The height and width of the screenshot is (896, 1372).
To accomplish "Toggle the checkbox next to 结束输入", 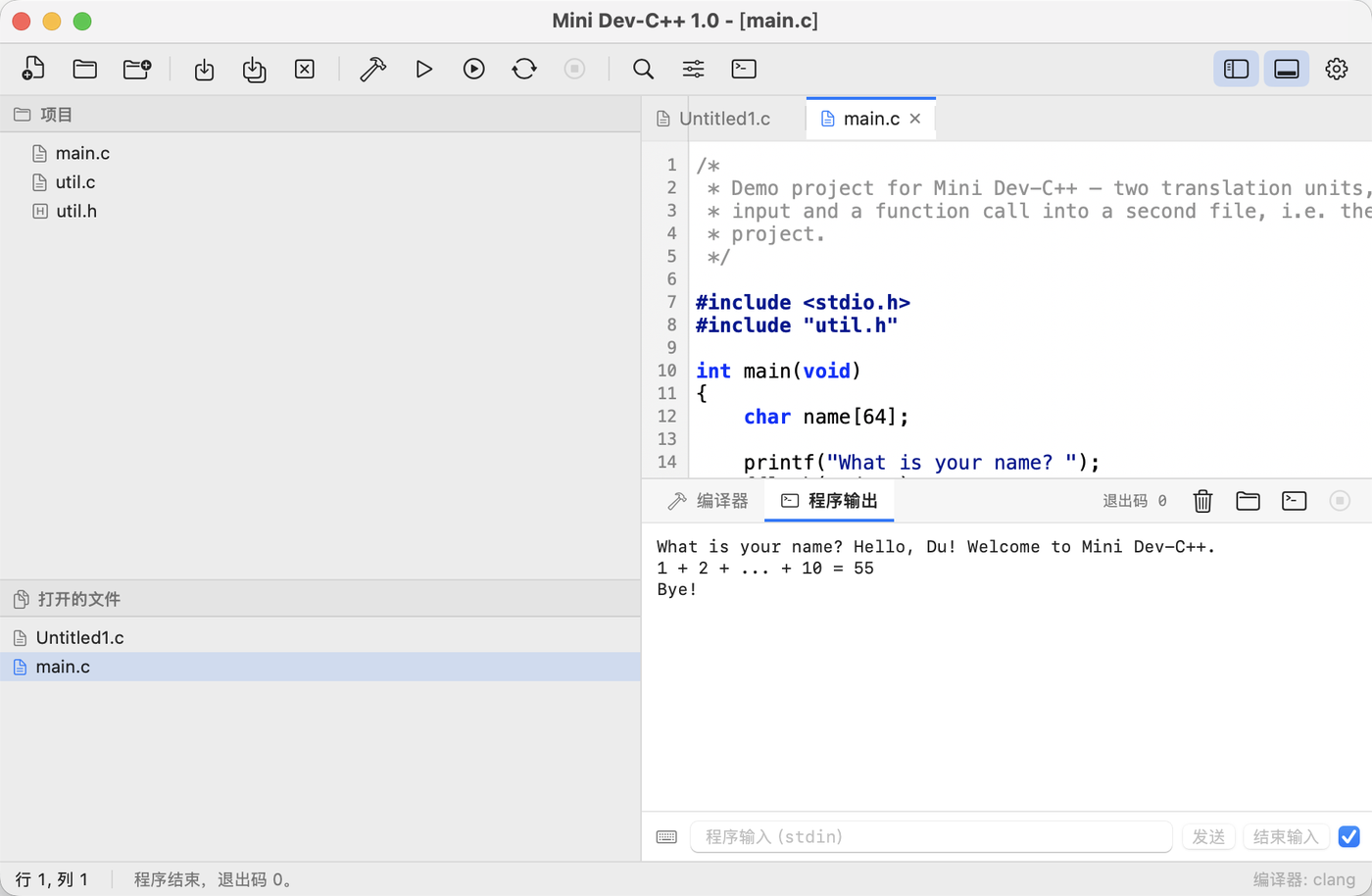I will tap(1349, 837).
